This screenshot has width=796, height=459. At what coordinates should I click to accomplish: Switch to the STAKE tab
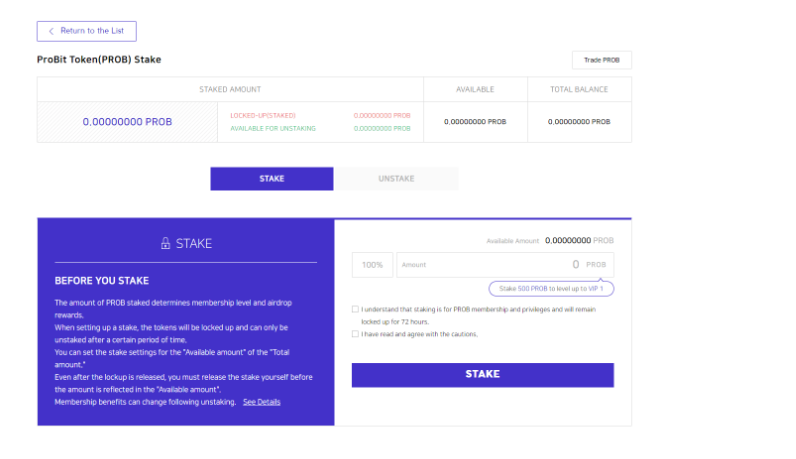click(x=272, y=179)
